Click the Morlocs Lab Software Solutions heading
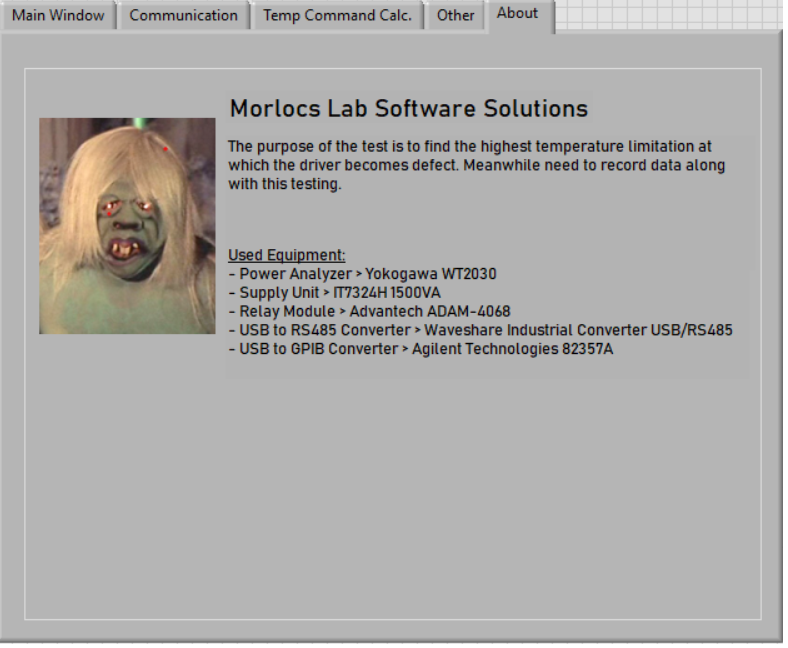788x648 pixels. [409, 109]
